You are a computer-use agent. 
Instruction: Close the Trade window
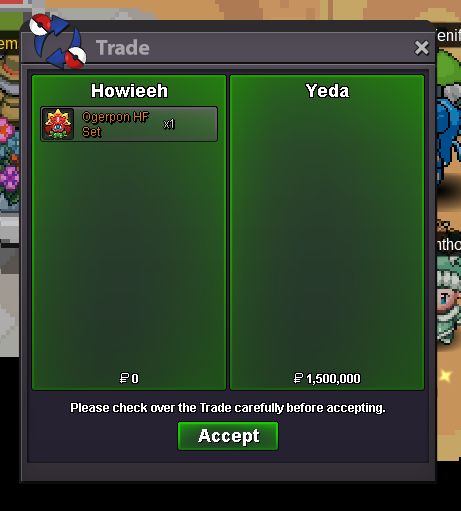point(422,48)
